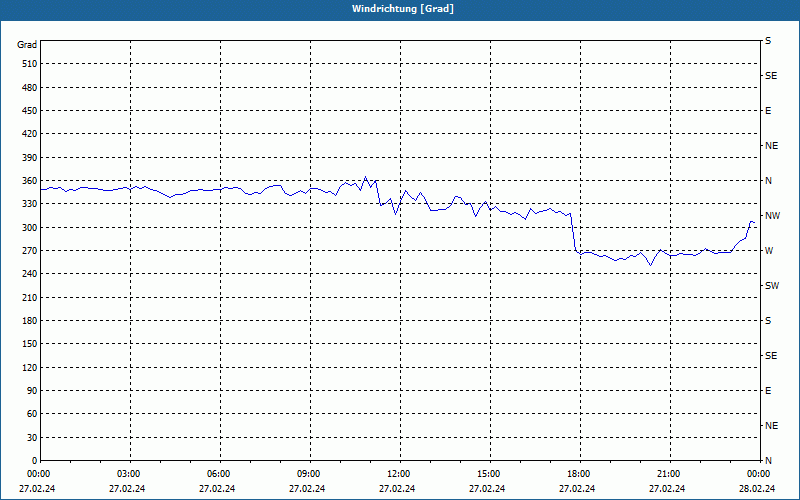Click the 420 y-axis value
This screenshot has height=500, width=800.
[30, 134]
